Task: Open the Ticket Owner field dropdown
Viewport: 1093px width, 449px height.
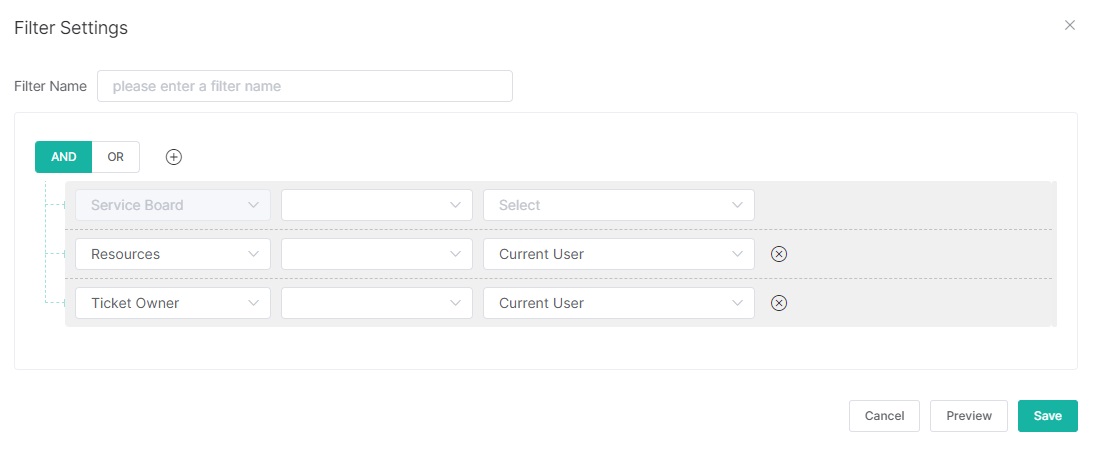Action: click(172, 303)
